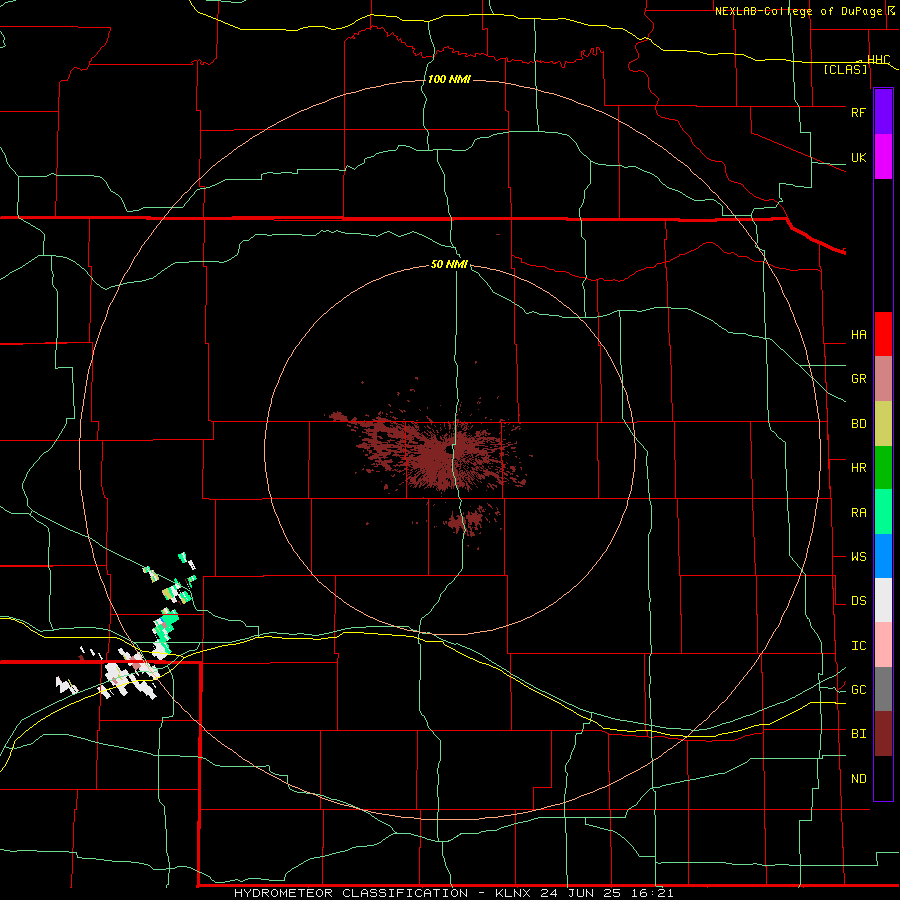
Task: Click the [CLAS] units label
Action: (845, 69)
